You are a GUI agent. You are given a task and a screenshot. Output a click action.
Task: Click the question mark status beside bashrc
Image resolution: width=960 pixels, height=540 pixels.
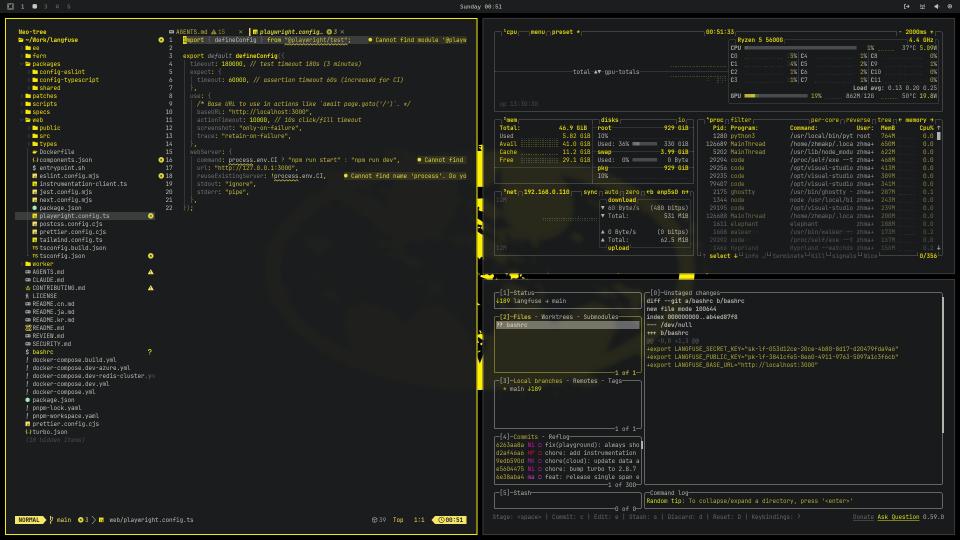click(x=150, y=352)
